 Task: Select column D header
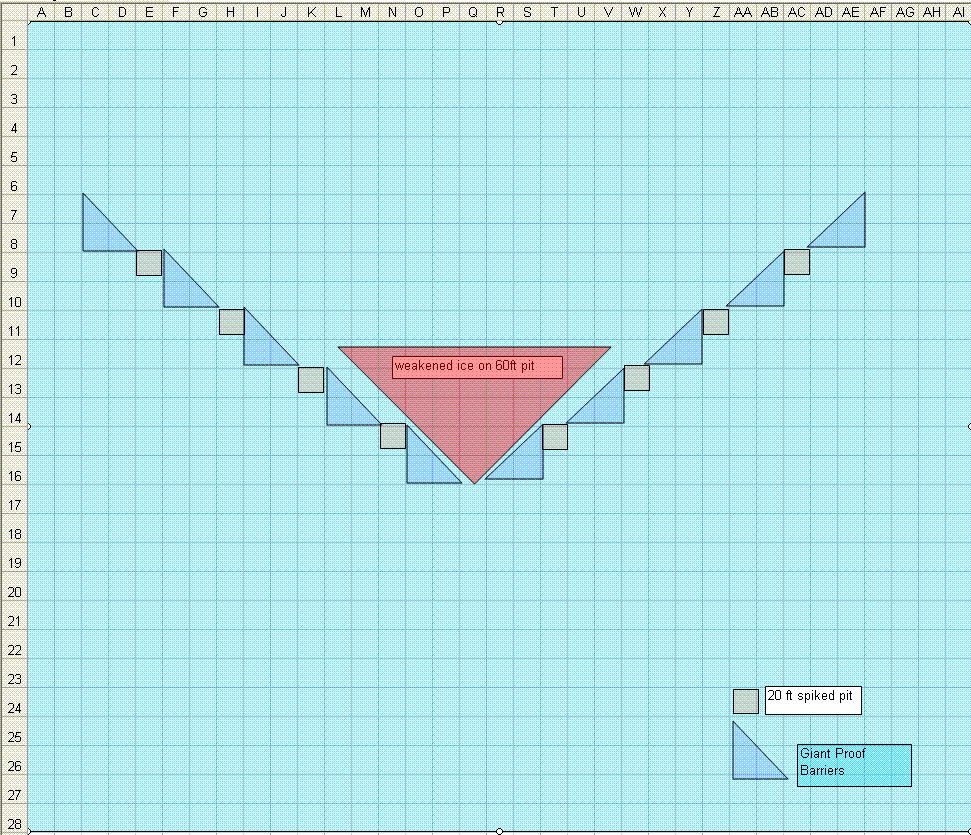point(122,12)
